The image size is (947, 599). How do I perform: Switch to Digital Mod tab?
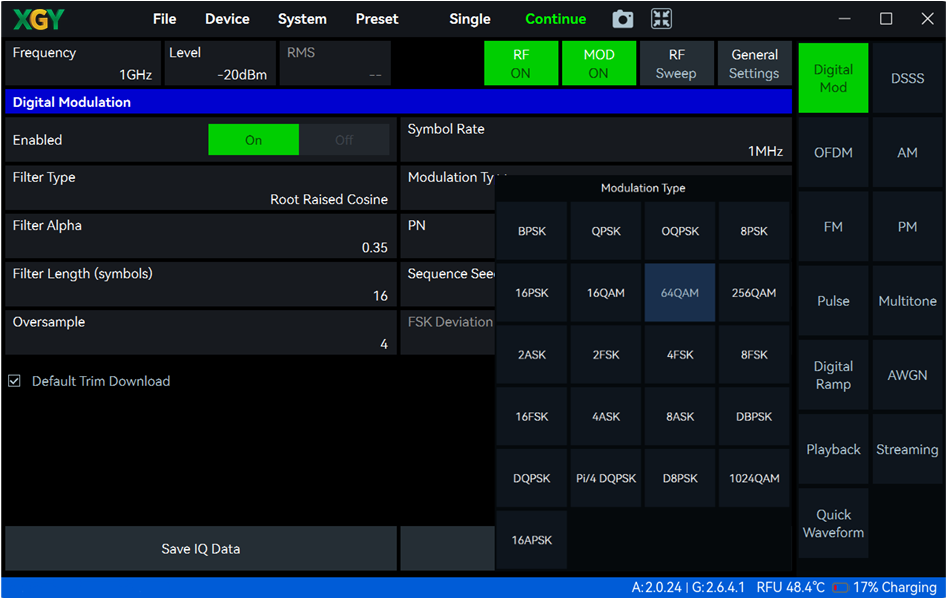pyautogui.click(x=833, y=78)
